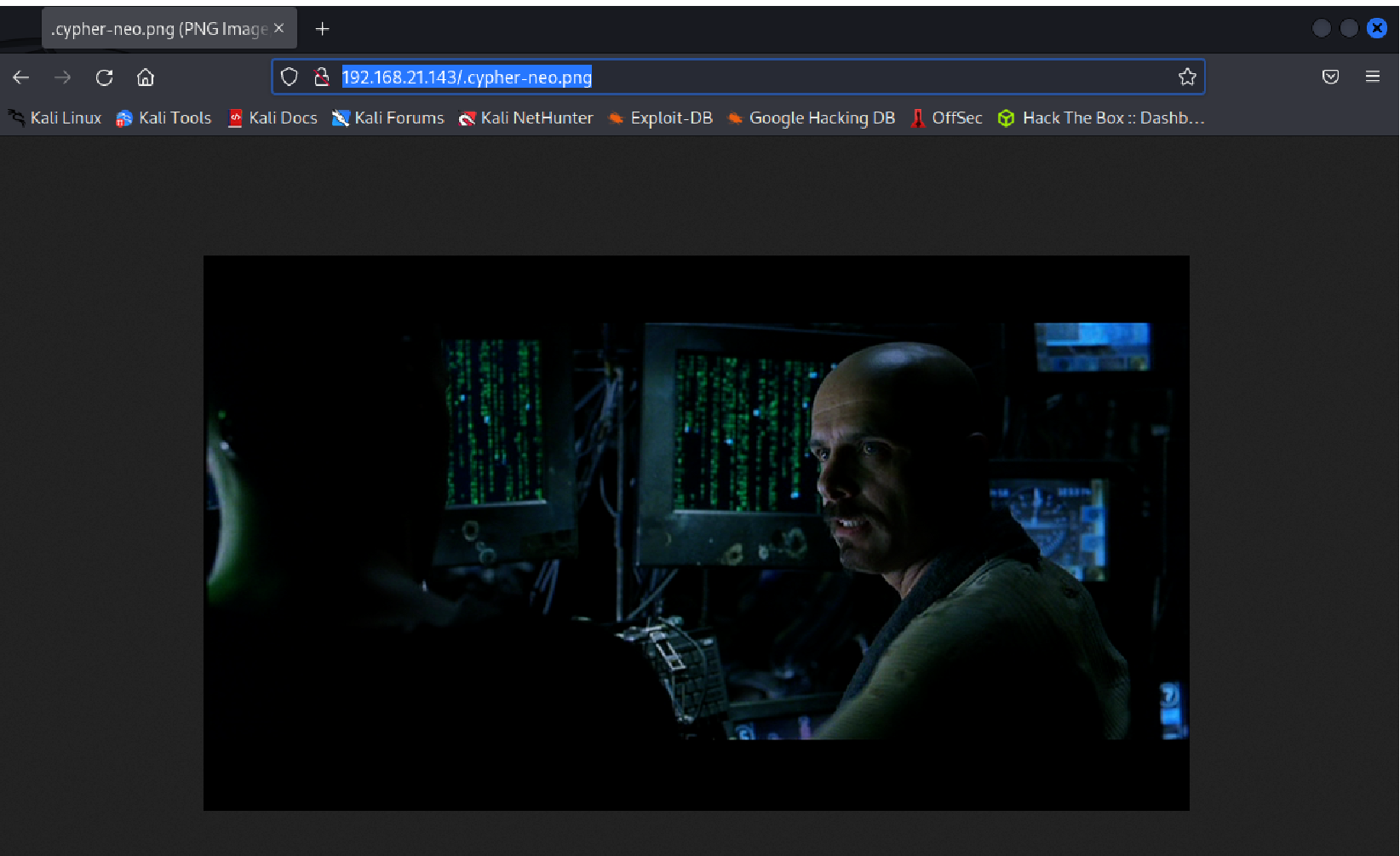Open the OffSec bookmark
Image resolution: width=1400 pixels, height=856 pixels.
[x=946, y=118]
